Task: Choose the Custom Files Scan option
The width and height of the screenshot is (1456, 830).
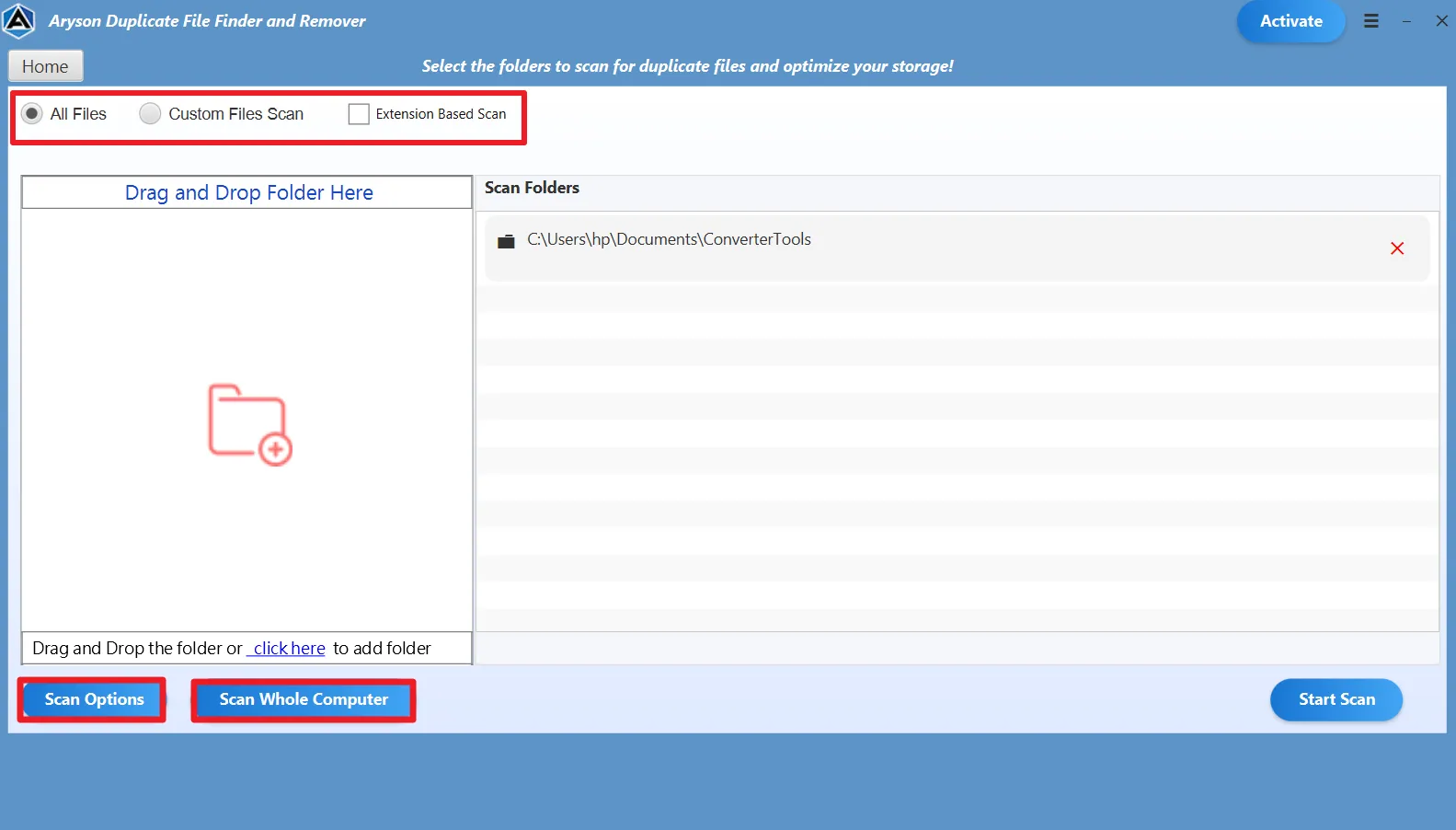Action: pyautogui.click(x=150, y=114)
